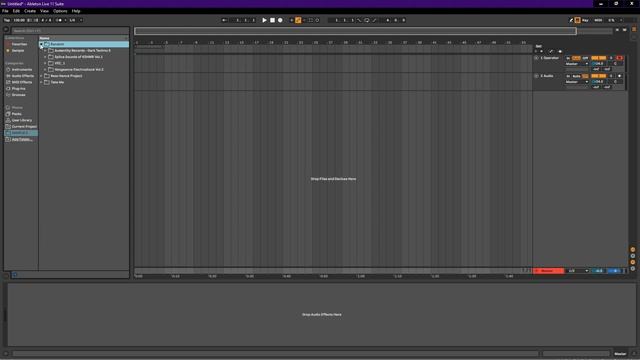Toggle the Punch-In switch
The height and width of the screenshot is (360, 640).
pos(360,20)
